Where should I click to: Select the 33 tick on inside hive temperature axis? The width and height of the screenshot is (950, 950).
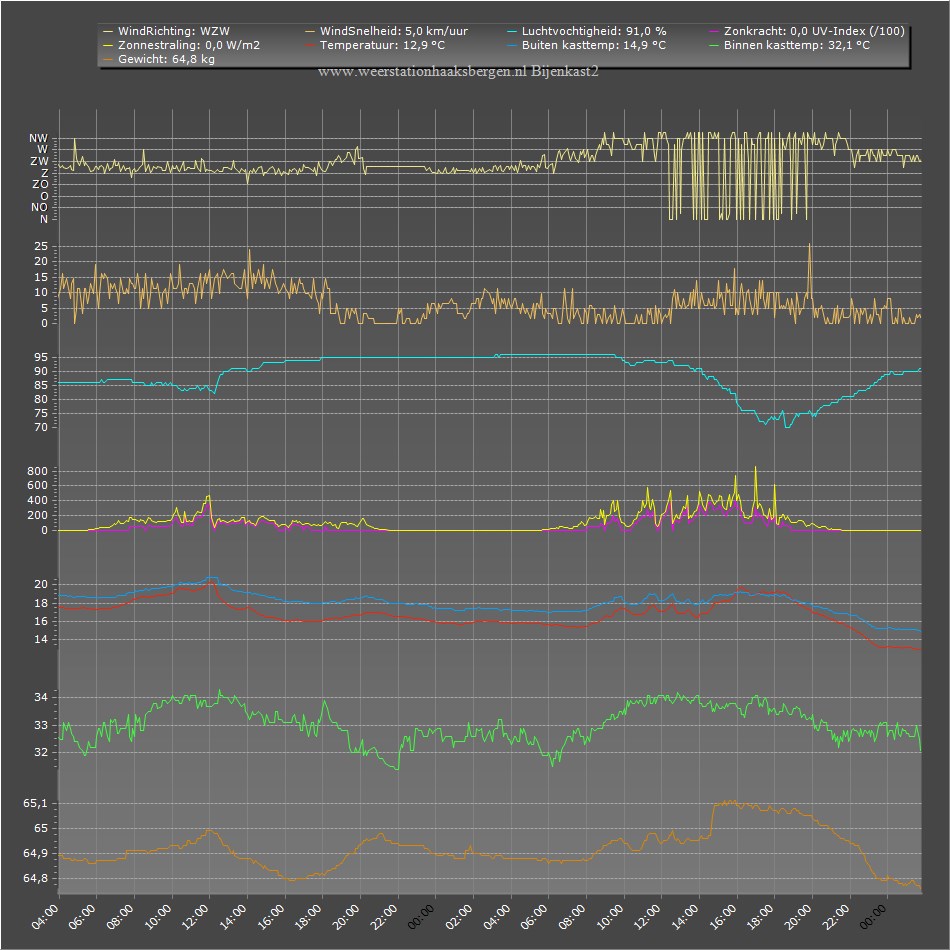(41, 725)
